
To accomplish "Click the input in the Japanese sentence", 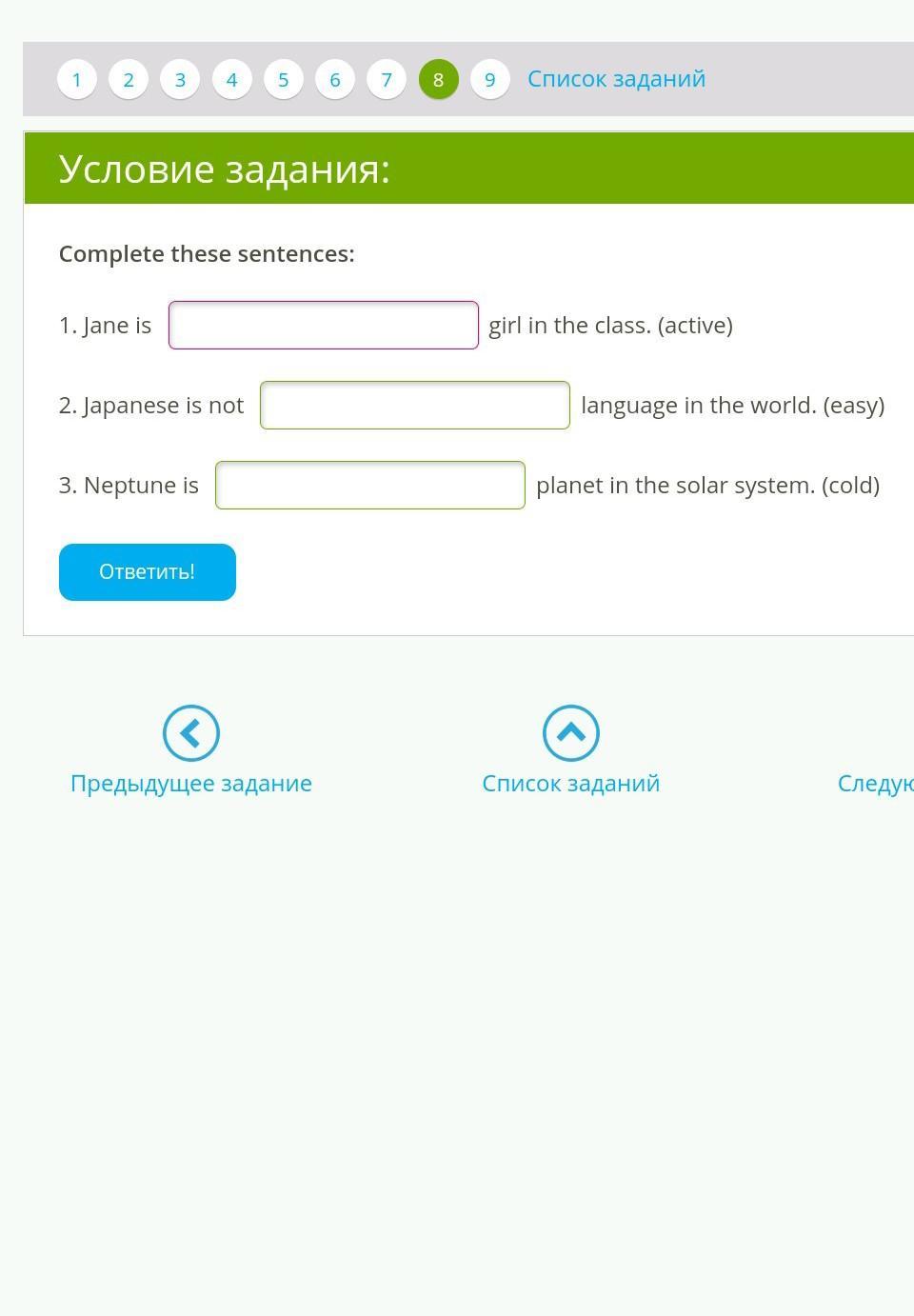I will 415,406.
